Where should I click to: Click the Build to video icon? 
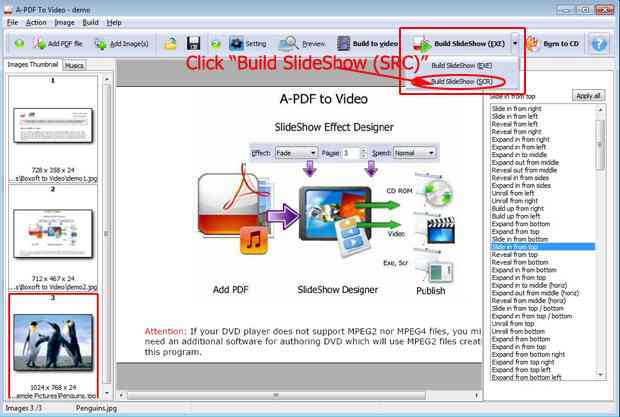[343, 43]
